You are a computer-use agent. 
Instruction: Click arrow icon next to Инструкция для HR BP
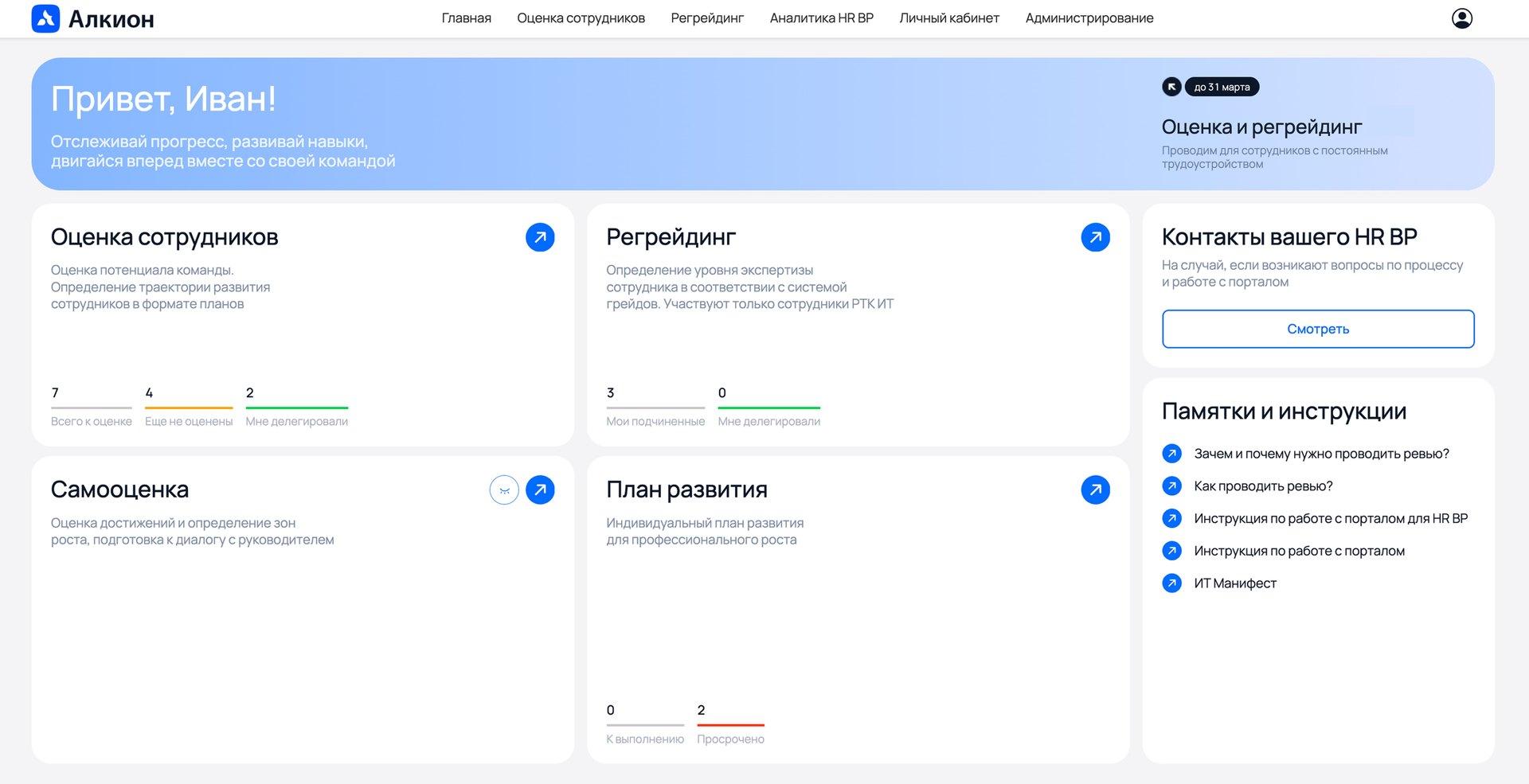[1171, 518]
